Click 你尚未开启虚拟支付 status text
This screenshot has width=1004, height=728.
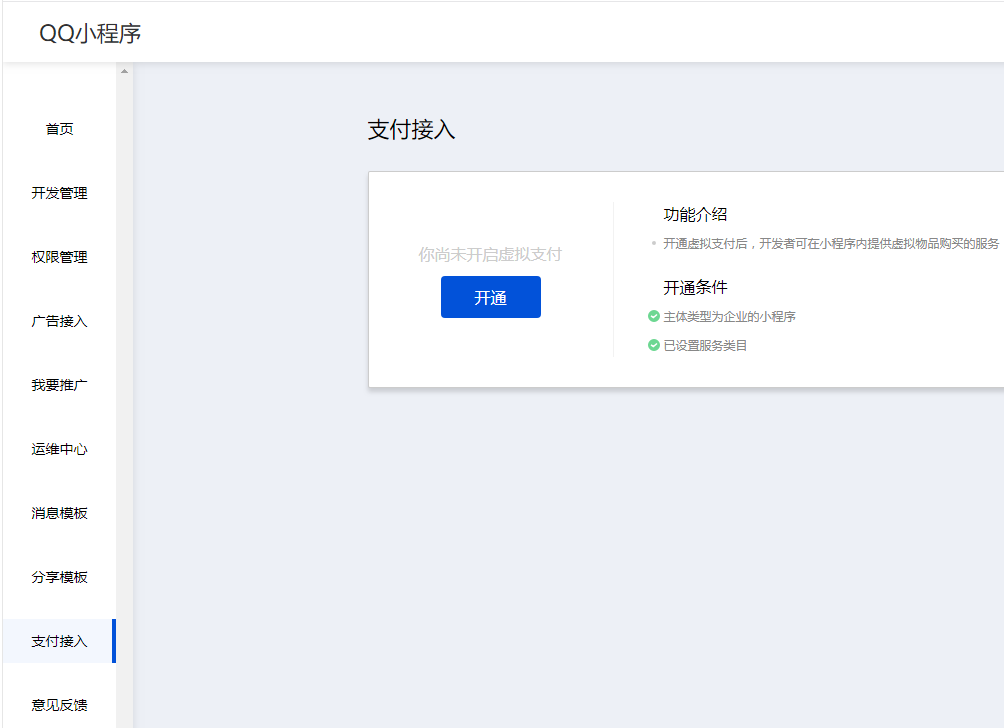point(490,255)
